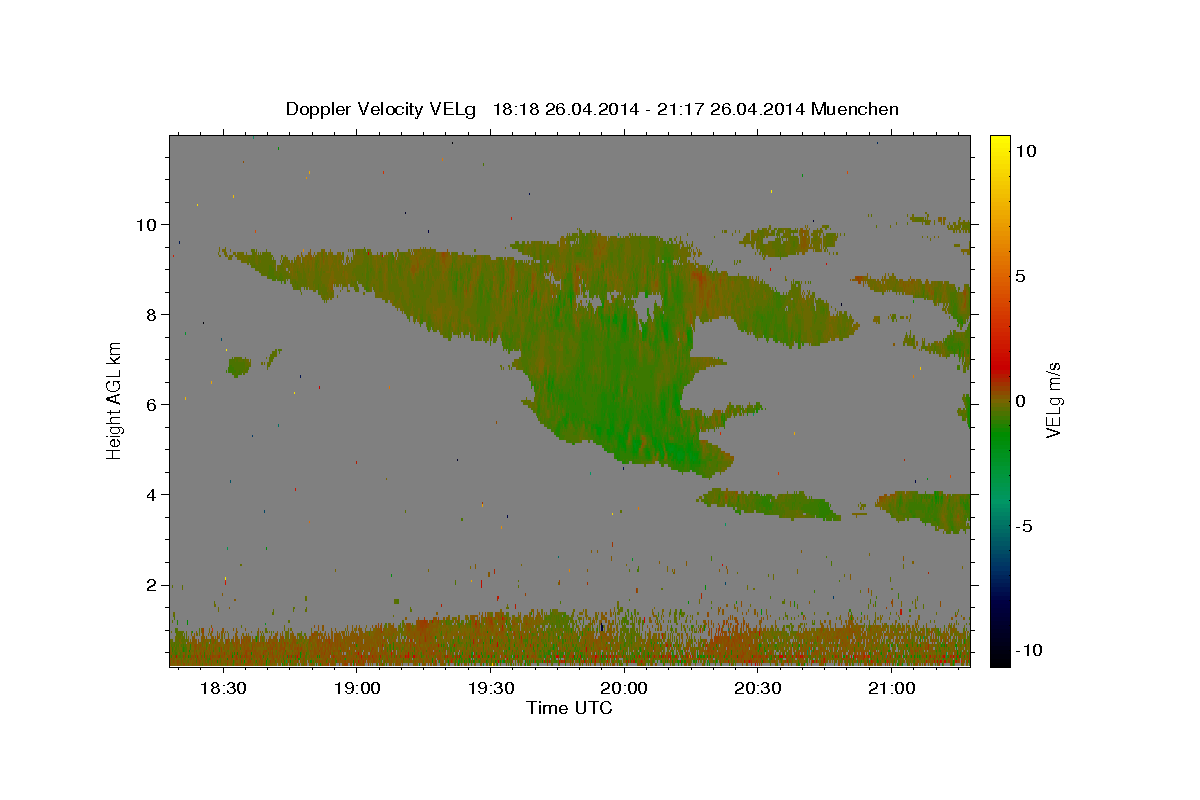Image resolution: width=1200 pixels, height=800 pixels.
Task: Click the '18:30' time axis label
Action: tap(223, 689)
